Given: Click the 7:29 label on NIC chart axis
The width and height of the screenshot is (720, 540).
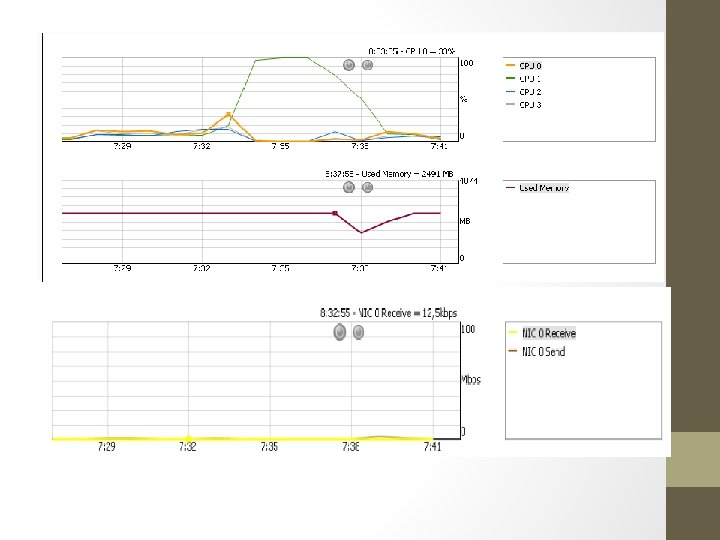Looking at the screenshot, I should 107,447.
